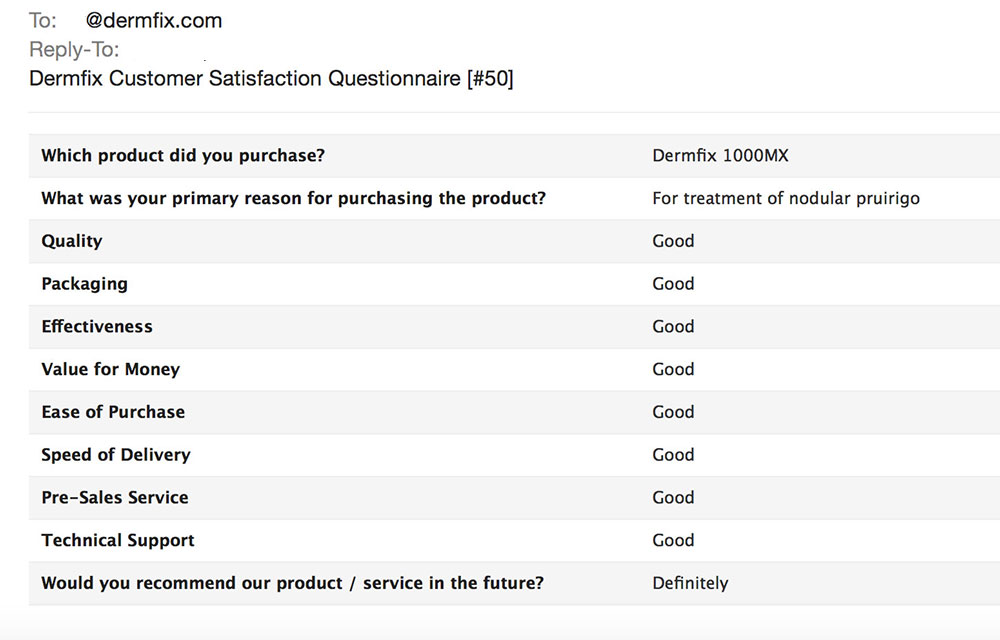1000x640 pixels.
Task: Select the 'Which product did you purchase?' row
Action: click(514, 156)
